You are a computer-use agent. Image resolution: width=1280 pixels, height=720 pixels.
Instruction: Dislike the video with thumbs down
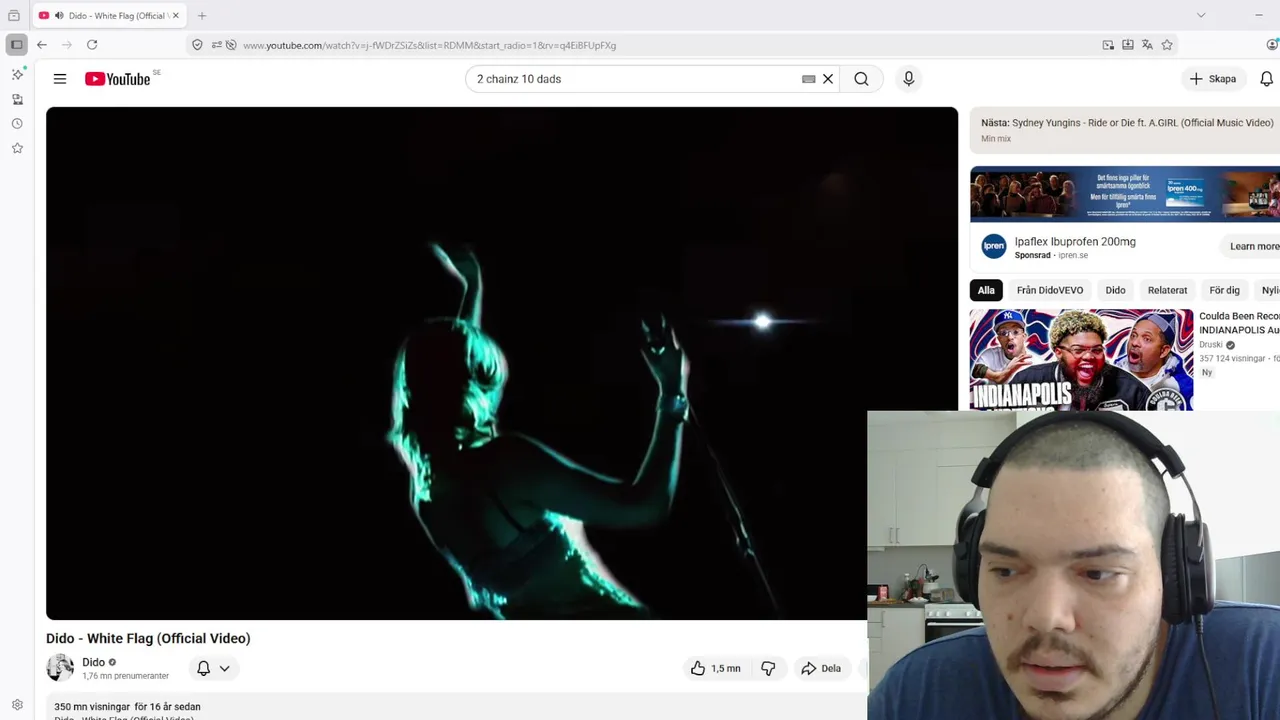click(768, 668)
